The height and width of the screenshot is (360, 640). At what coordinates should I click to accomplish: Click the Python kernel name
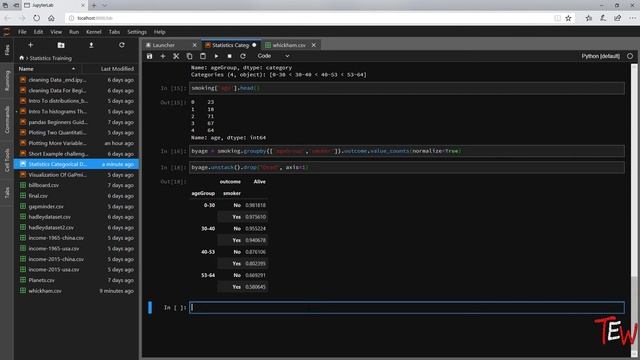(x=600, y=56)
